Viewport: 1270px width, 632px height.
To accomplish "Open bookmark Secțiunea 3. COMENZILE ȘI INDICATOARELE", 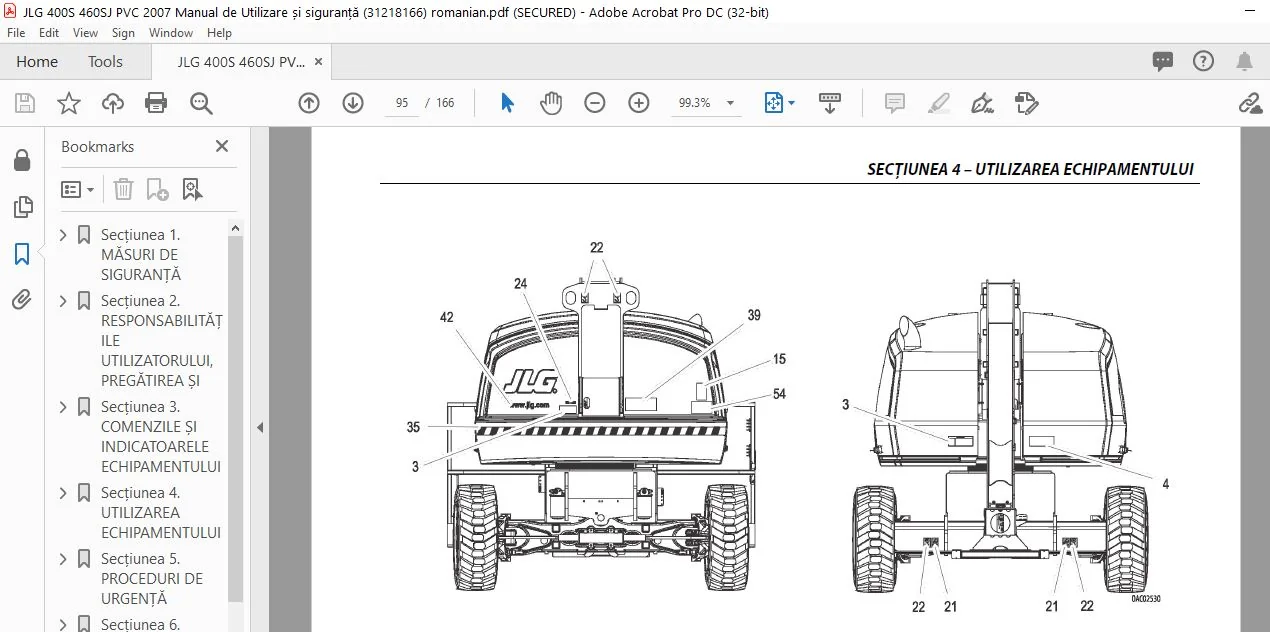I will pos(161,437).
